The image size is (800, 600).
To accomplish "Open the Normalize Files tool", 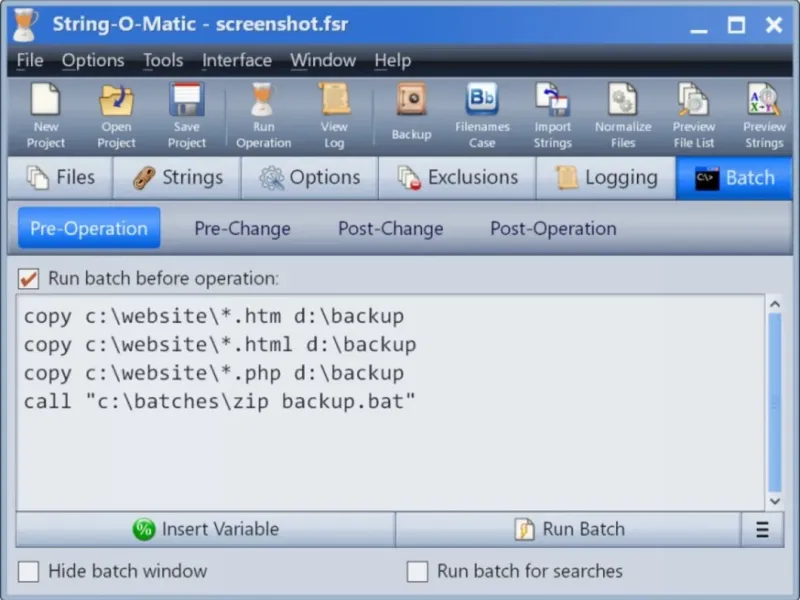I will (623, 117).
